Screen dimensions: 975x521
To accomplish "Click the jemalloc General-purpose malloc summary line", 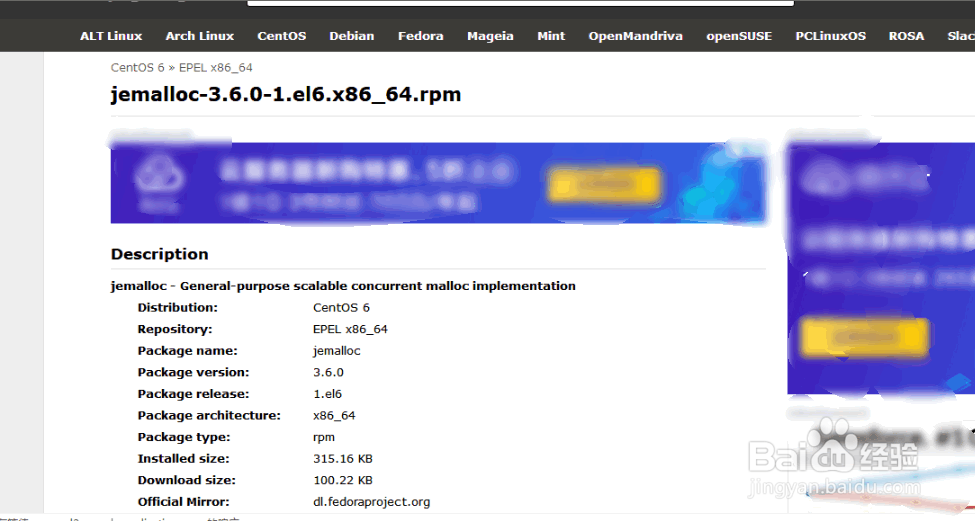I will click(343, 286).
